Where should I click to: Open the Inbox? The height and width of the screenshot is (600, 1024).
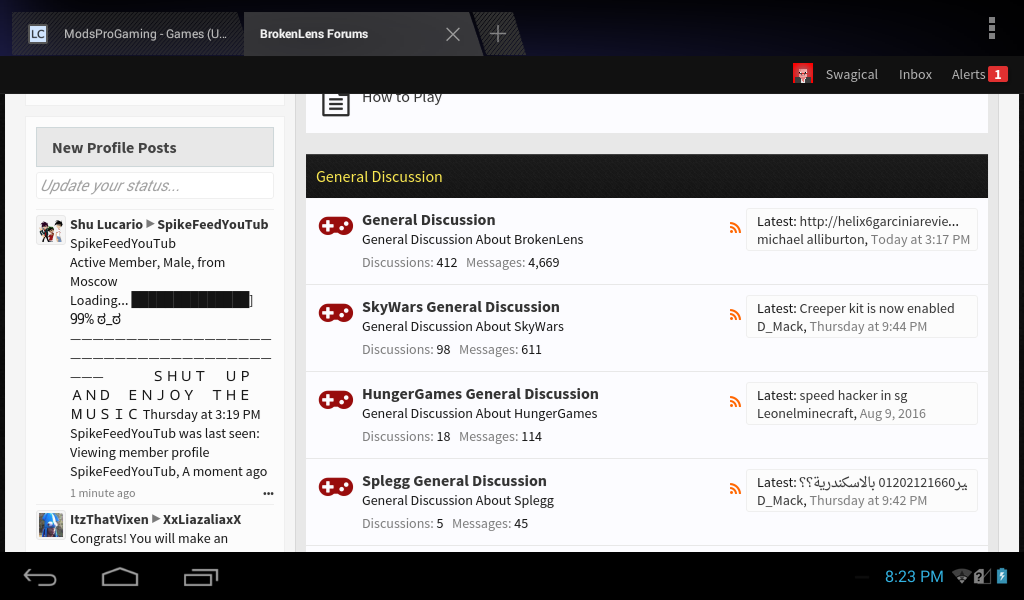[915, 74]
